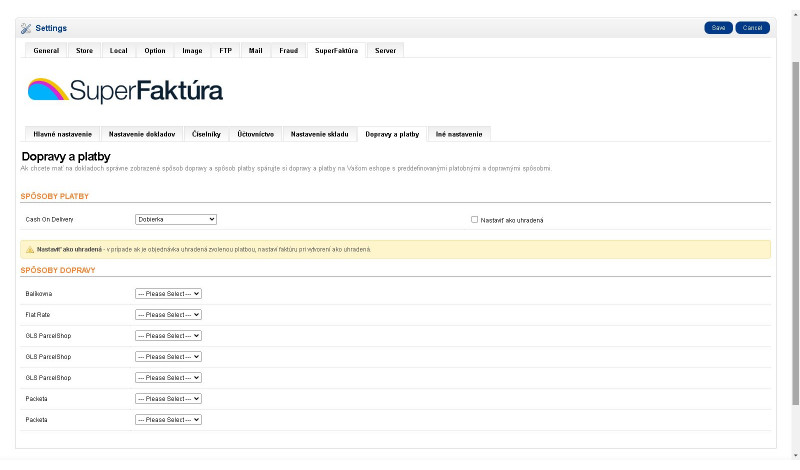This screenshot has width=800, height=470.
Task: Expand the Flat Rate shipping dropdown
Action: 168,315
